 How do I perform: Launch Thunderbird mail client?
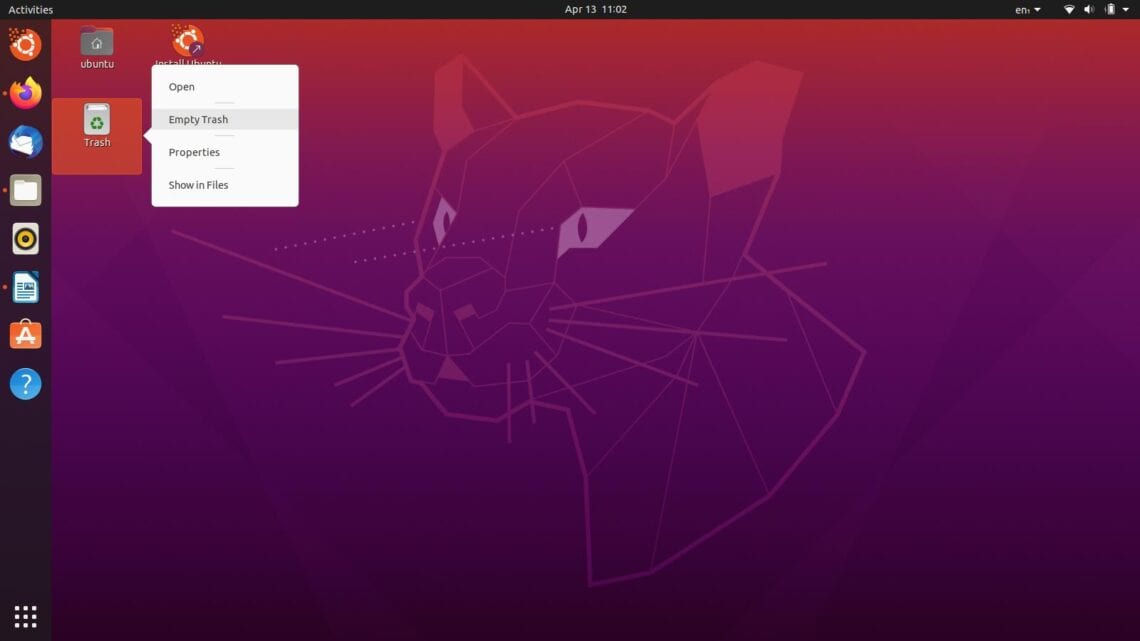[24, 141]
